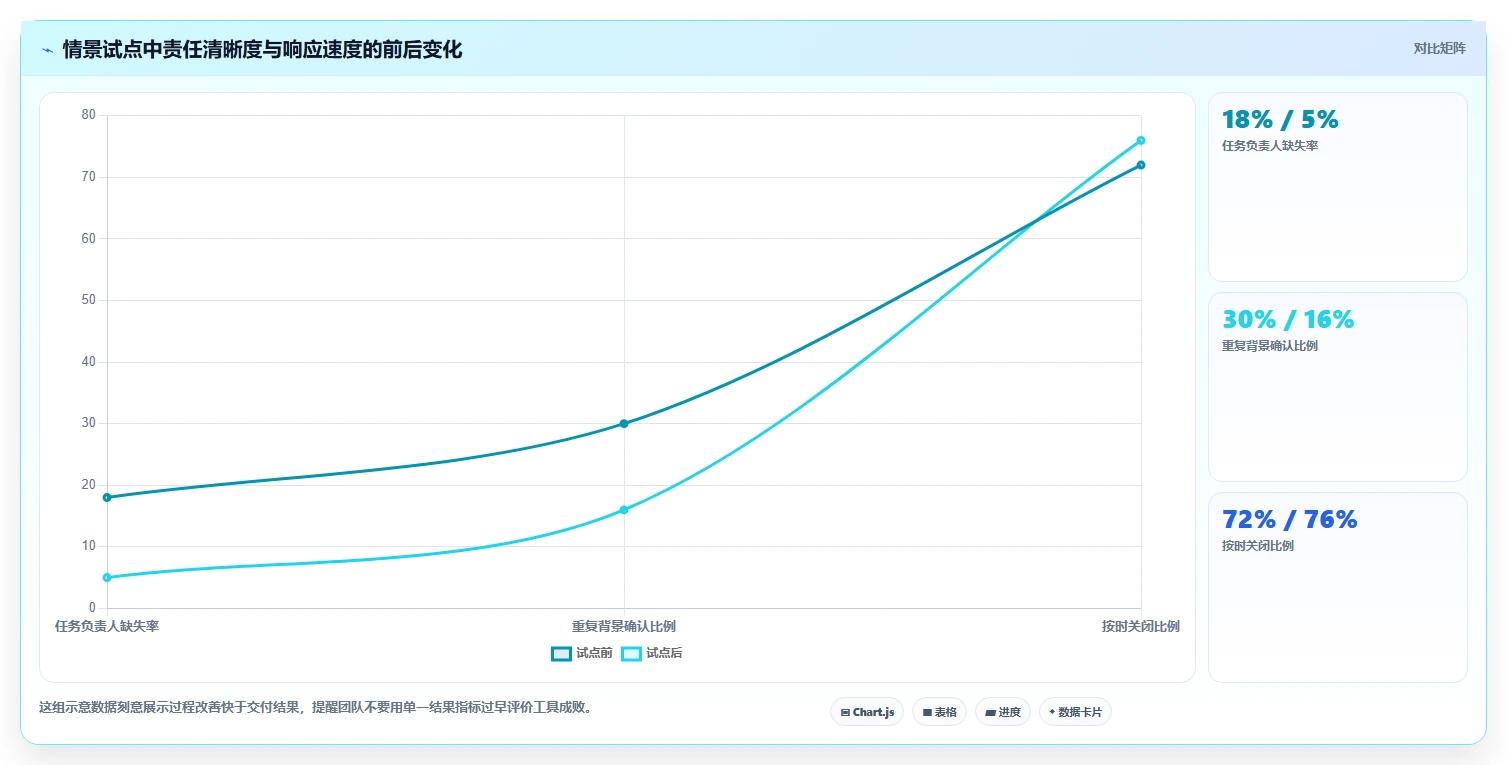This screenshot has width=1507, height=765.
Task: Click the 按时关闭比例 x-axis label
Action: pos(1141,627)
